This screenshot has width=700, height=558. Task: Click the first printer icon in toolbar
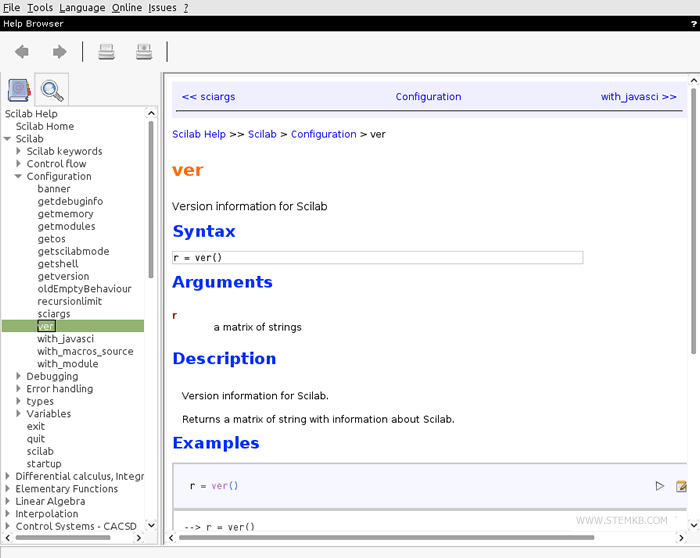click(106, 52)
